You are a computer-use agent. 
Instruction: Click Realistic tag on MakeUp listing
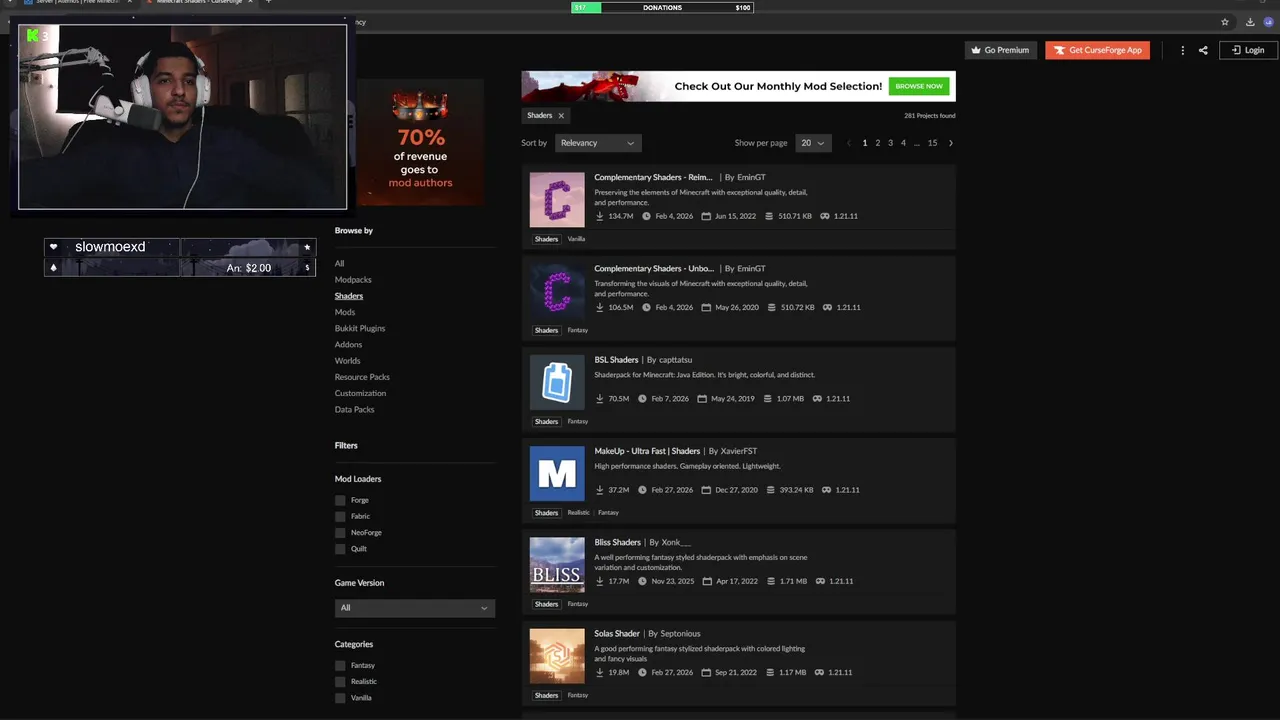click(578, 513)
